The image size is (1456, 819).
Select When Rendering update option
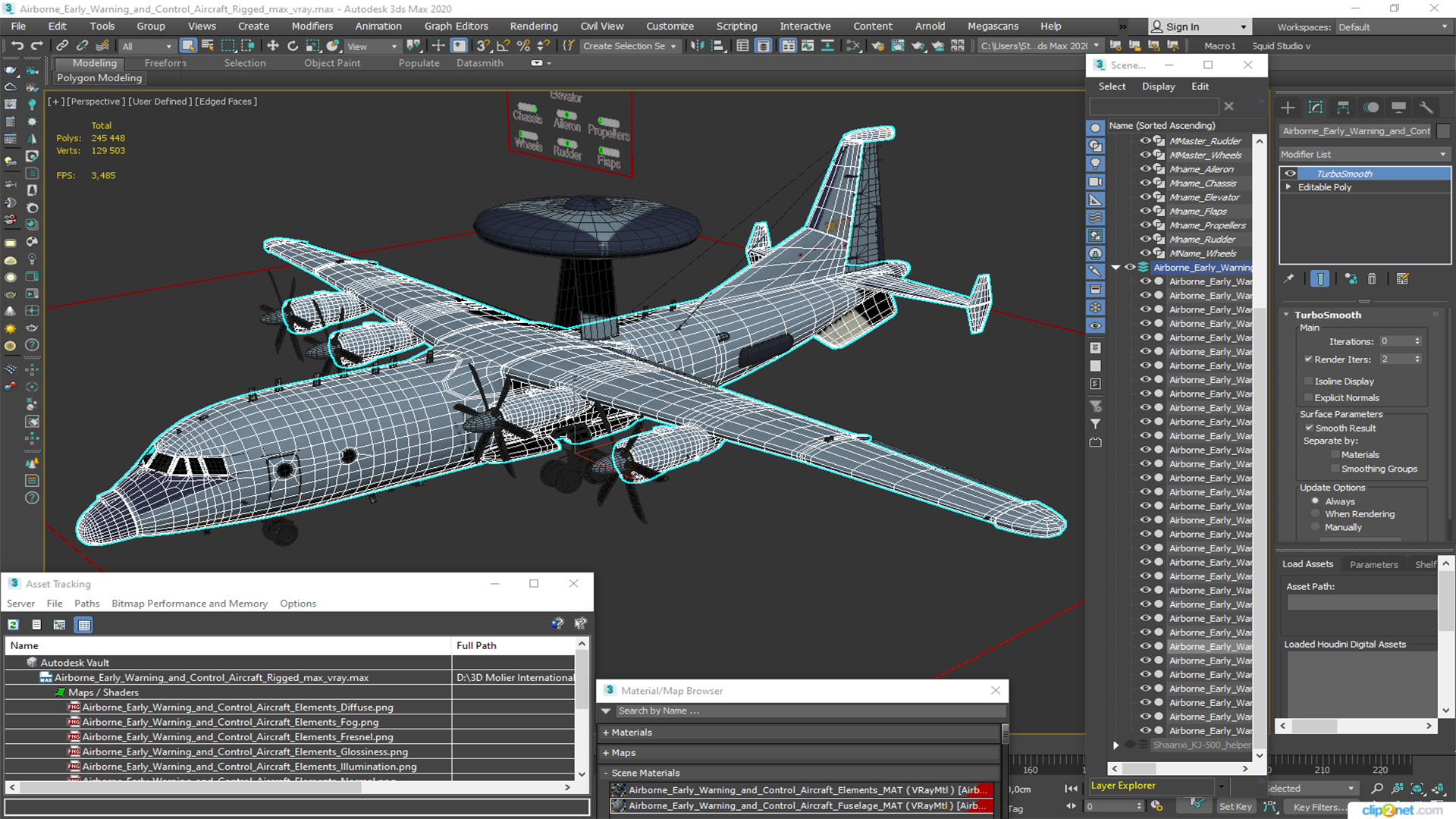point(1315,514)
